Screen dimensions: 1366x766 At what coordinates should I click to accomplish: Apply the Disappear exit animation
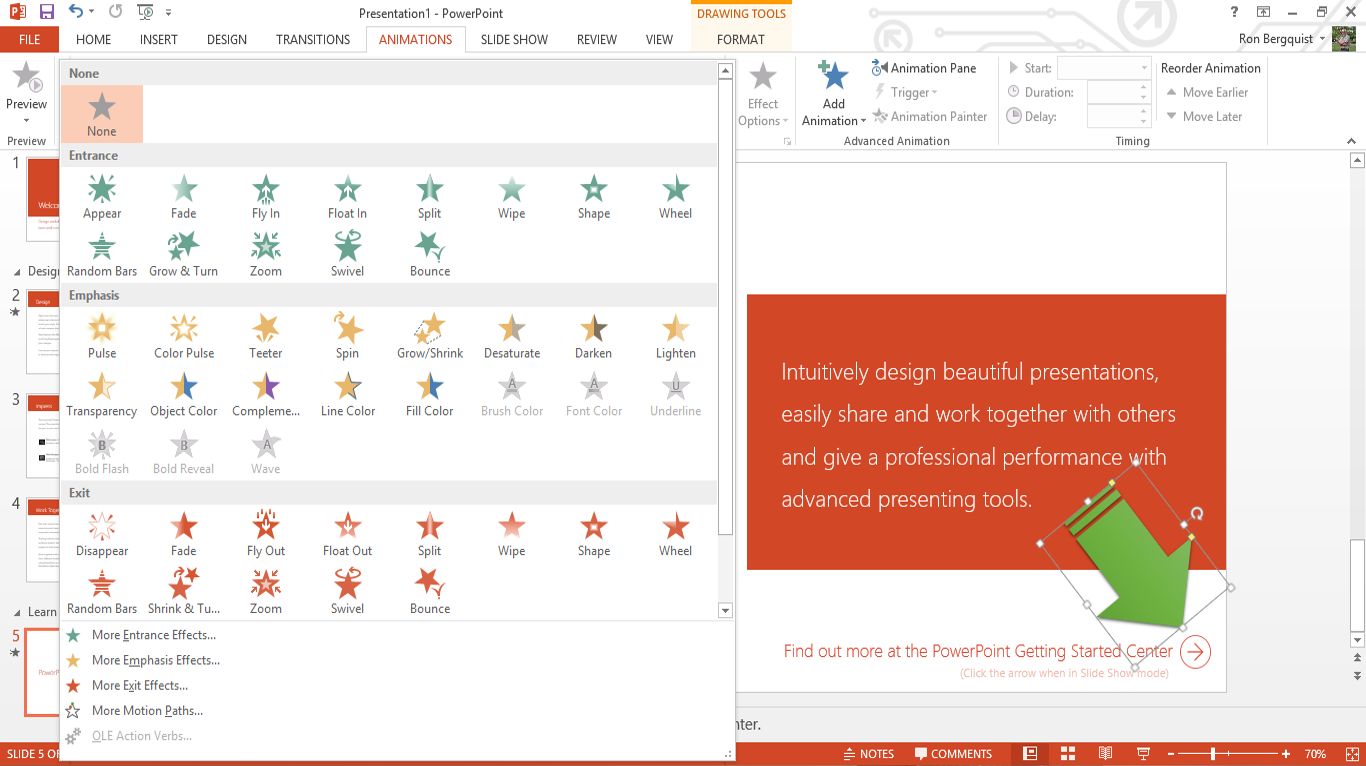[102, 534]
